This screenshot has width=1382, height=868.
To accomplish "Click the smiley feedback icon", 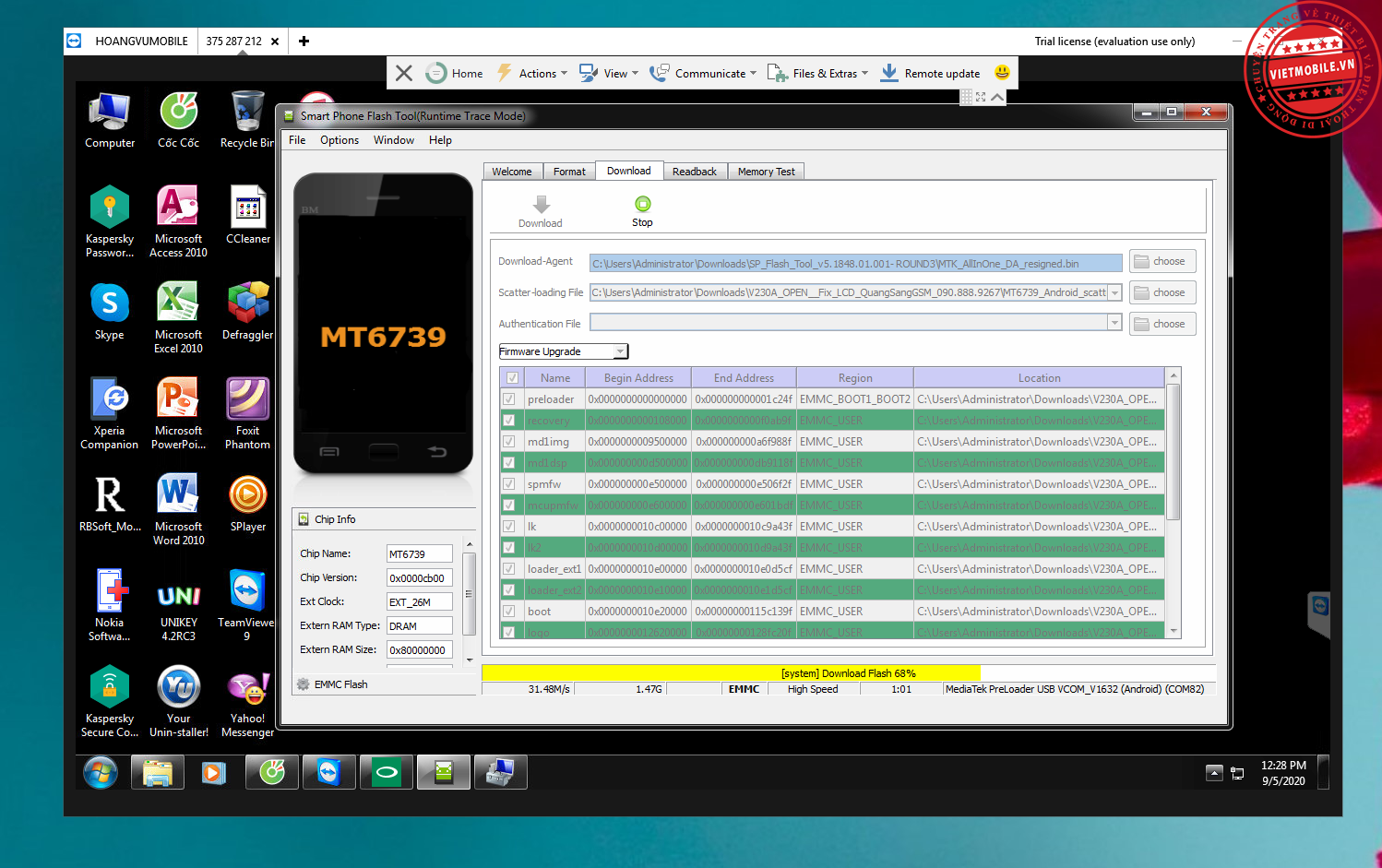I will click(x=1002, y=72).
